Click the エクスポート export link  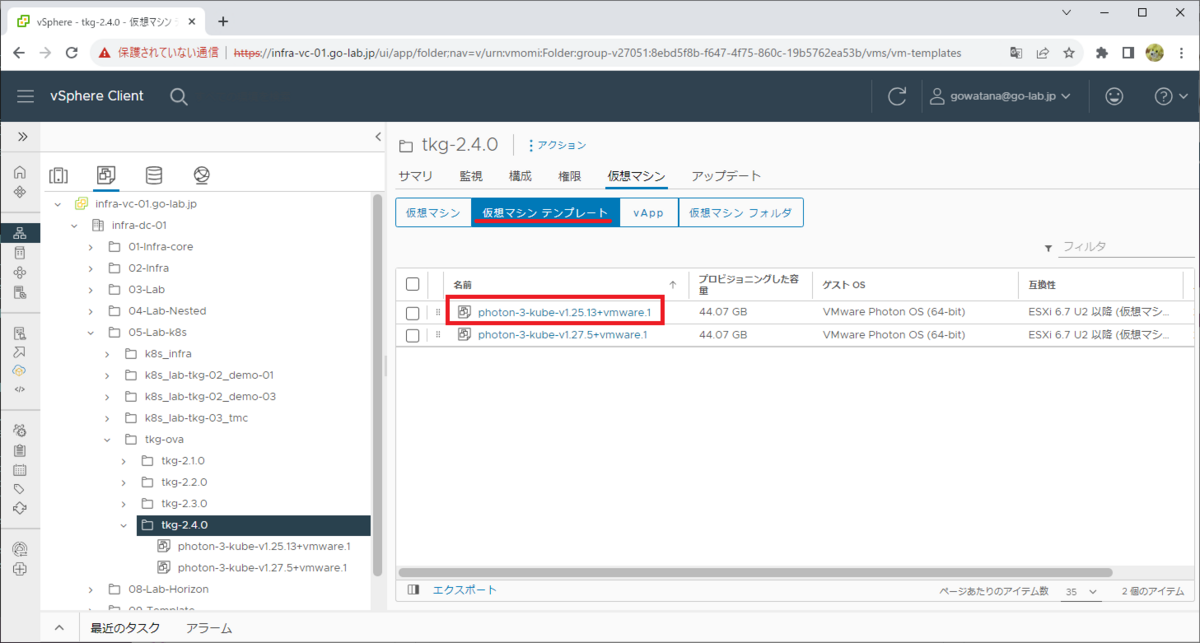464,590
